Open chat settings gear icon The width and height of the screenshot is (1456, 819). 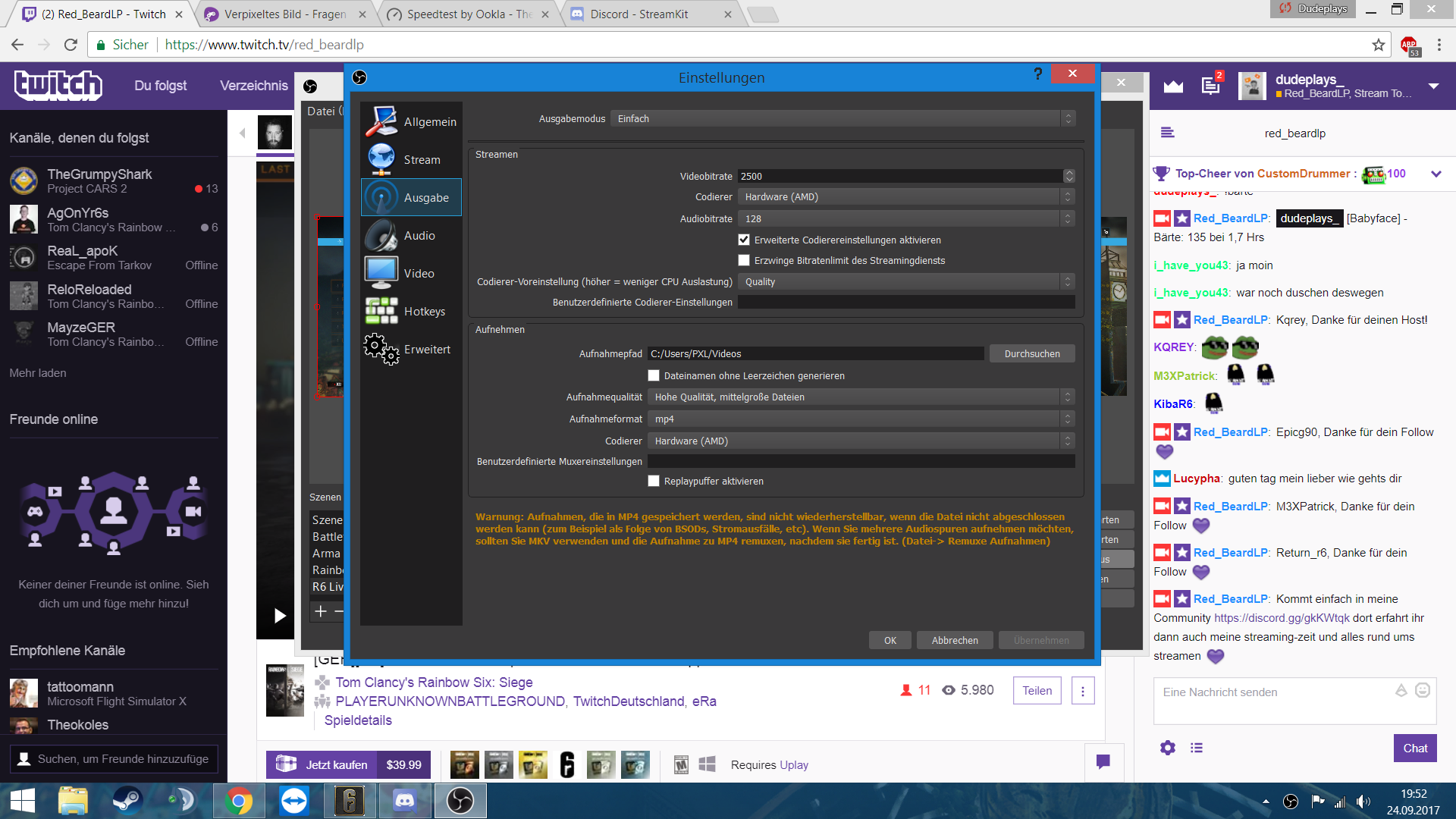[1168, 748]
